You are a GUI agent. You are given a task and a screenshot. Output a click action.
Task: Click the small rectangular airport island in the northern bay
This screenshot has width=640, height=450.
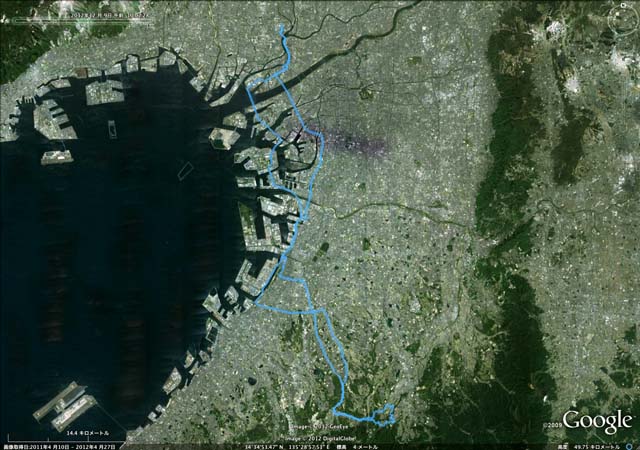pos(112,129)
